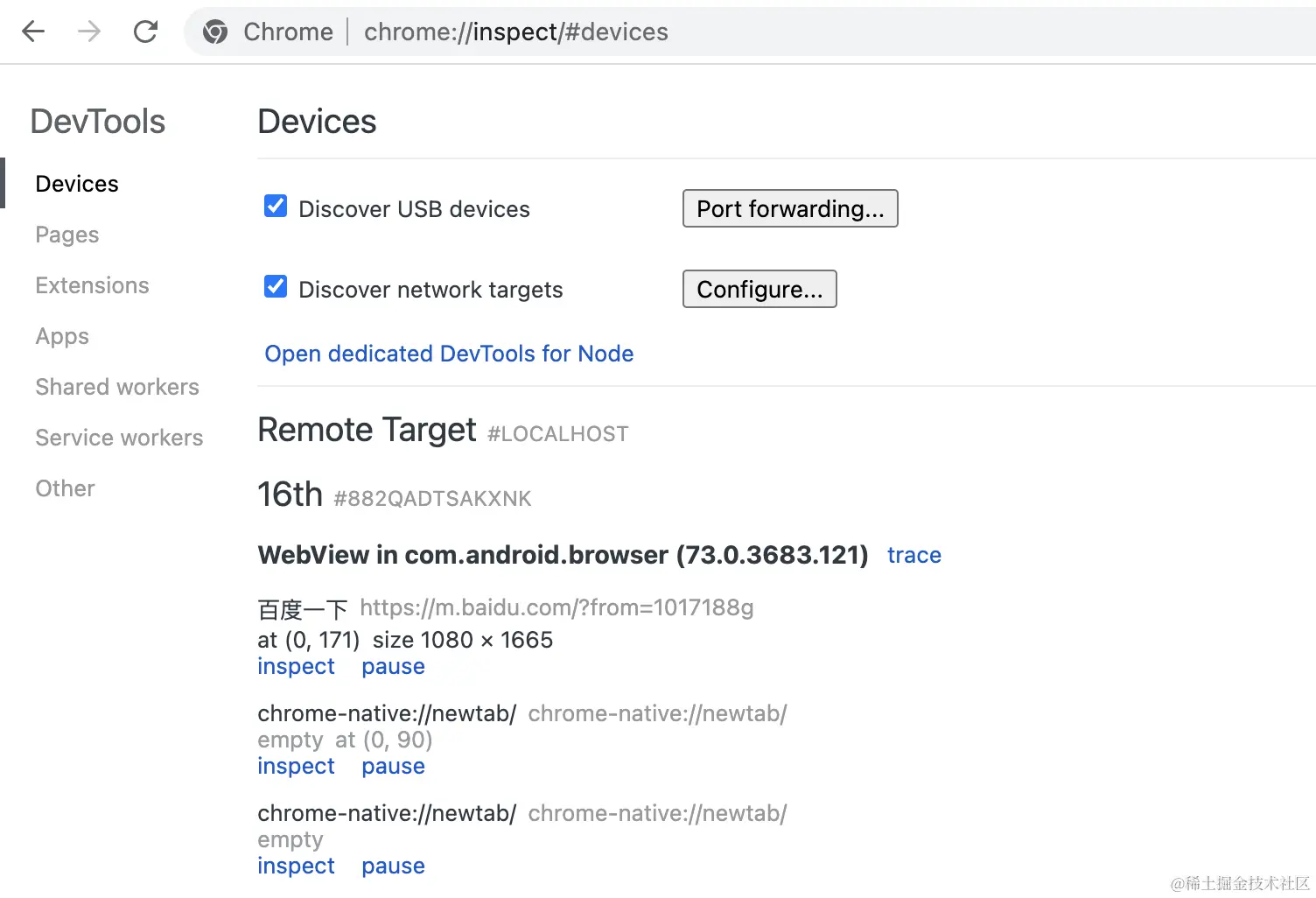Click the Chrome logo in address bar
The height and width of the screenshot is (898, 1316).
point(215,32)
